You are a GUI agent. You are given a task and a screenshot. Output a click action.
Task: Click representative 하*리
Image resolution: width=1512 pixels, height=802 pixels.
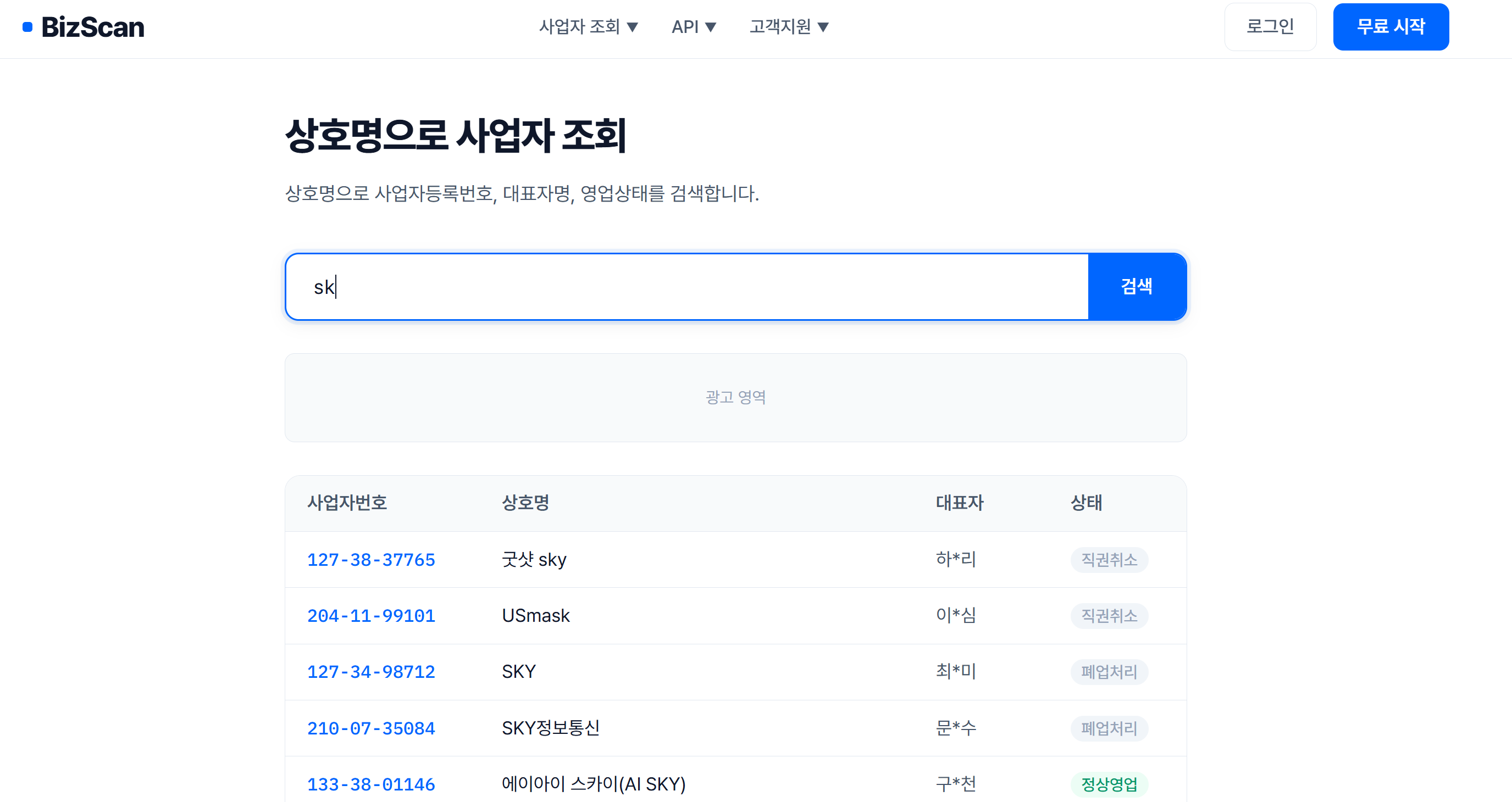[x=956, y=560]
